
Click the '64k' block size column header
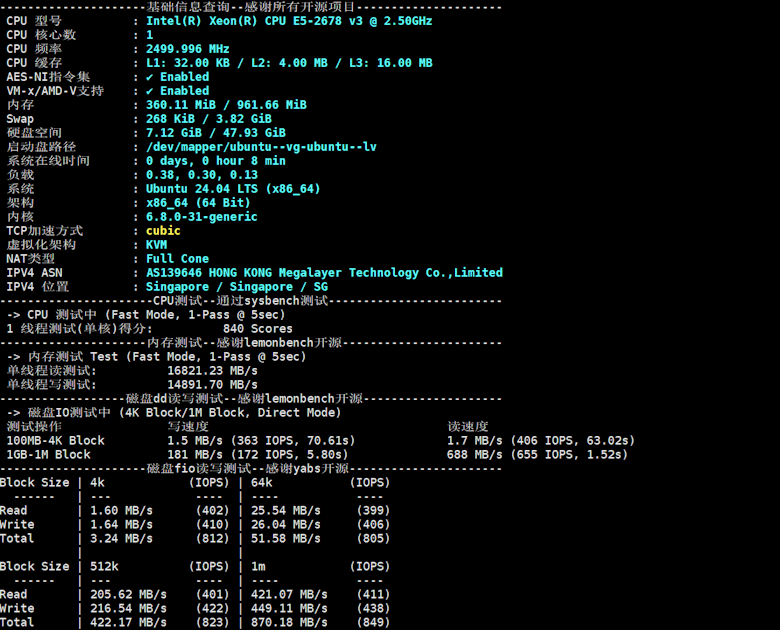click(262, 483)
